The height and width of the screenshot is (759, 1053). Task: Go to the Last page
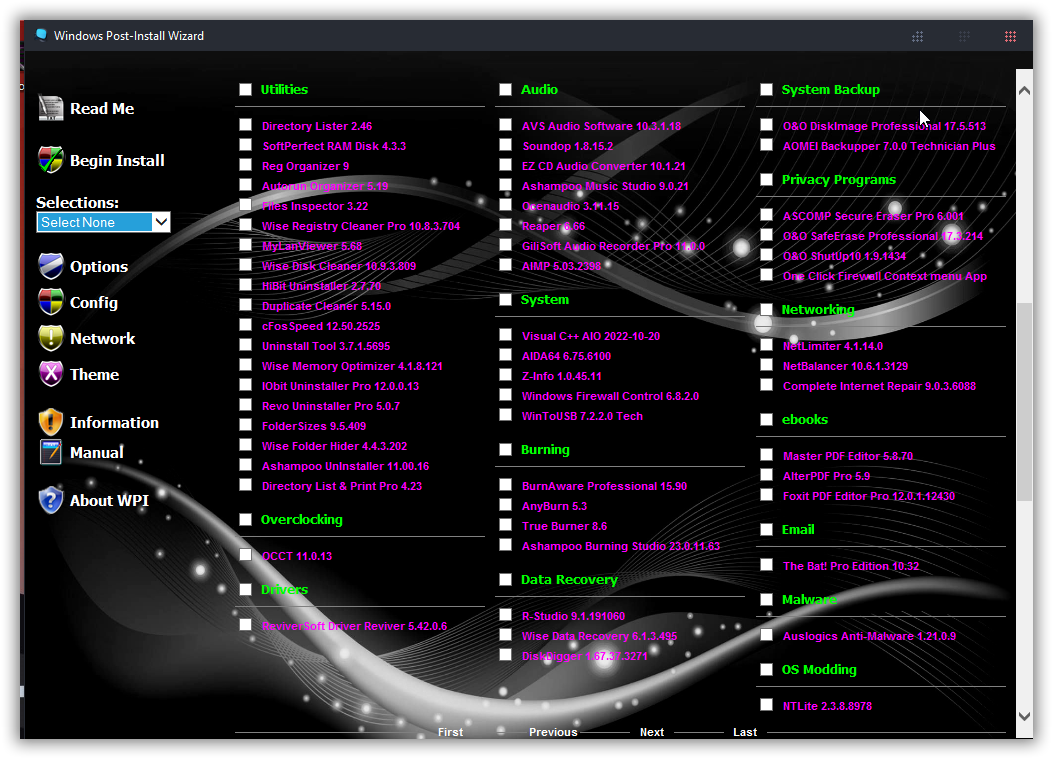tap(745, 732)
